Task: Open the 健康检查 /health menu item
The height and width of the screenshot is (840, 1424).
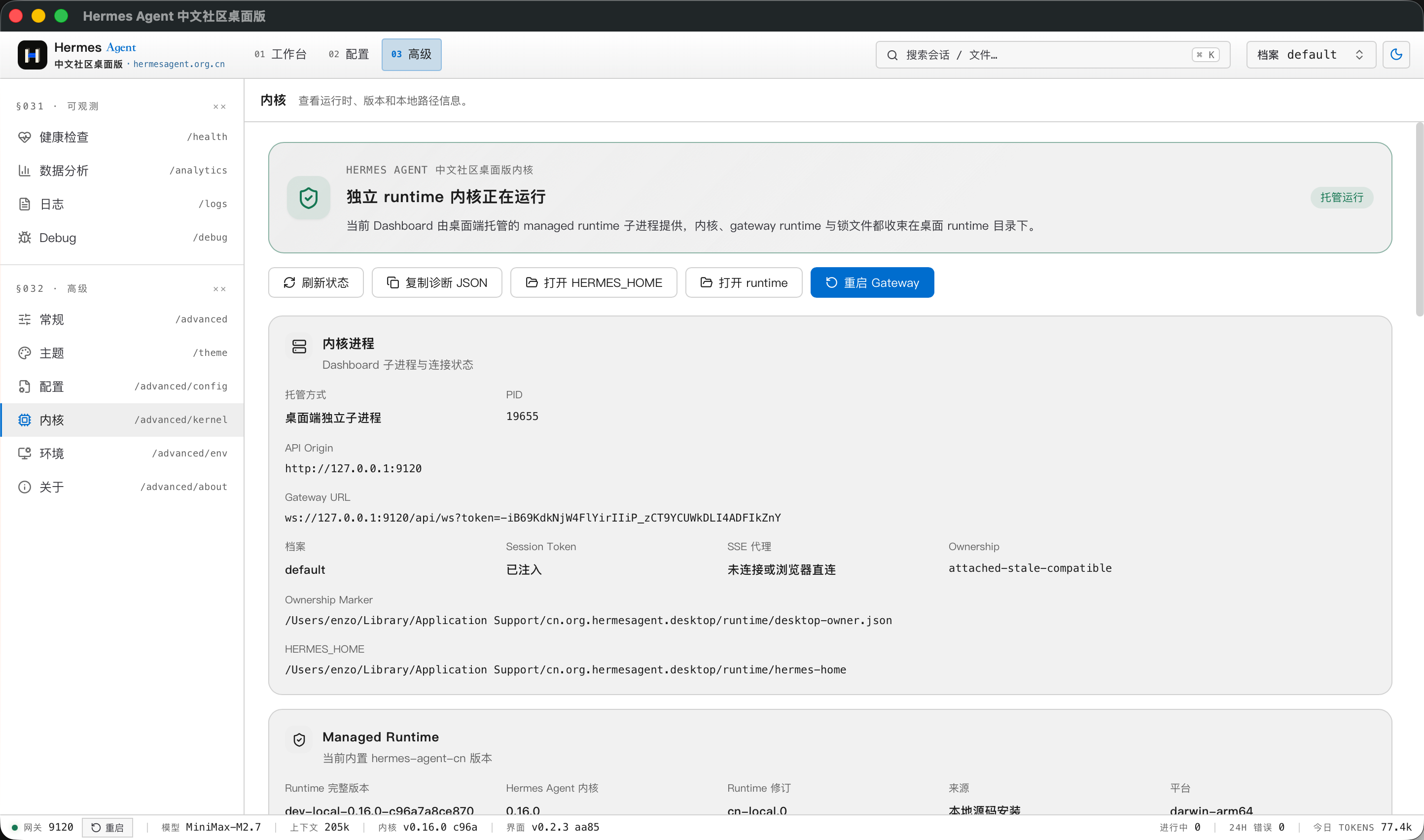Action: (x=122, y=137)
